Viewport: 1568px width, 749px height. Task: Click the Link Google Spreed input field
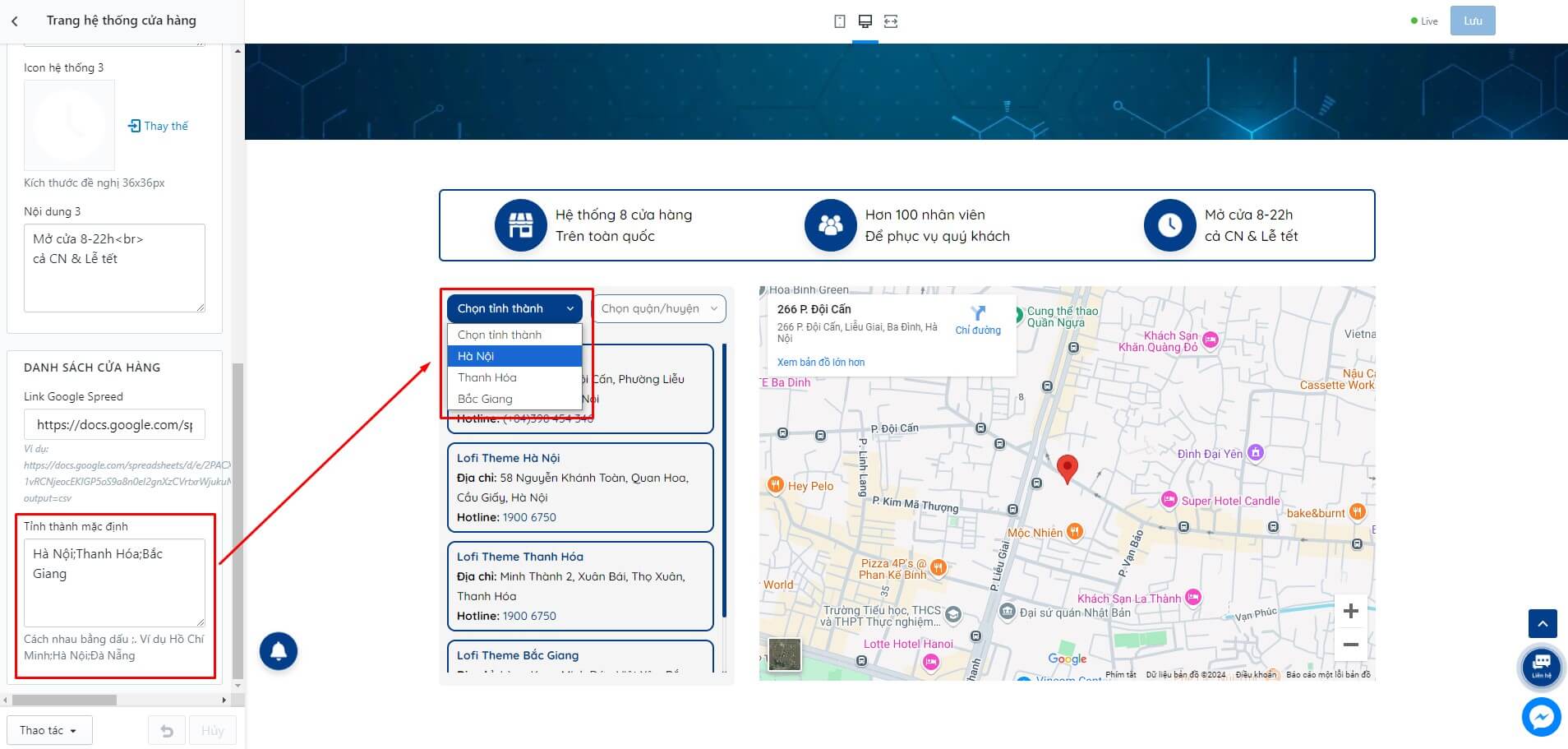114,424
